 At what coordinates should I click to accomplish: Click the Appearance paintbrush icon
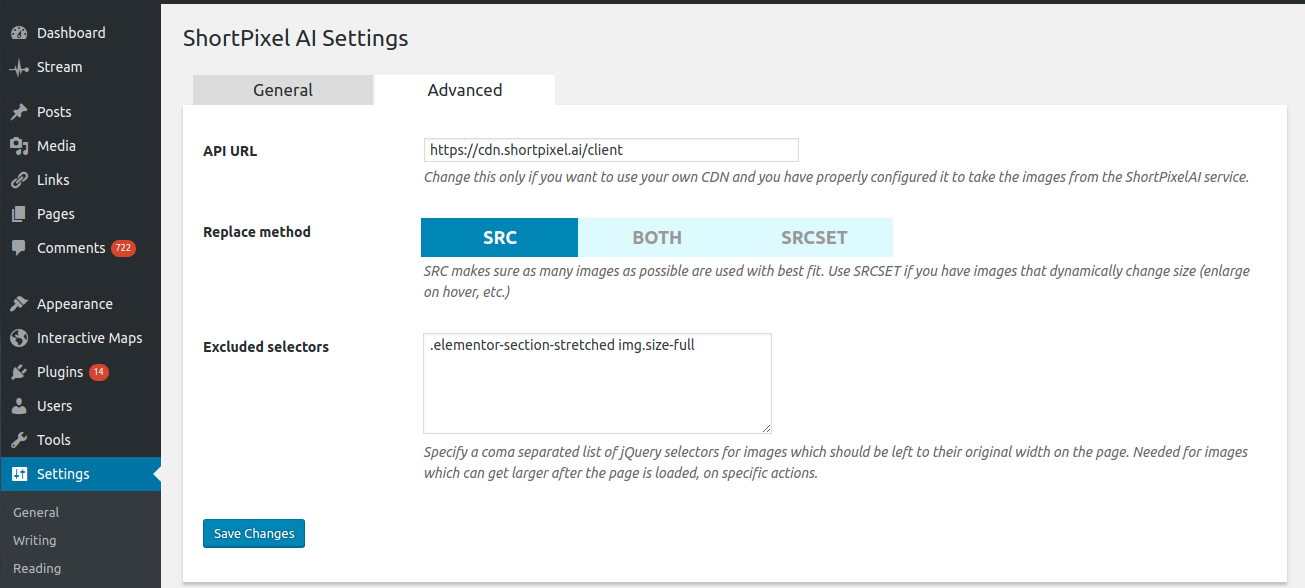point(19,304)
